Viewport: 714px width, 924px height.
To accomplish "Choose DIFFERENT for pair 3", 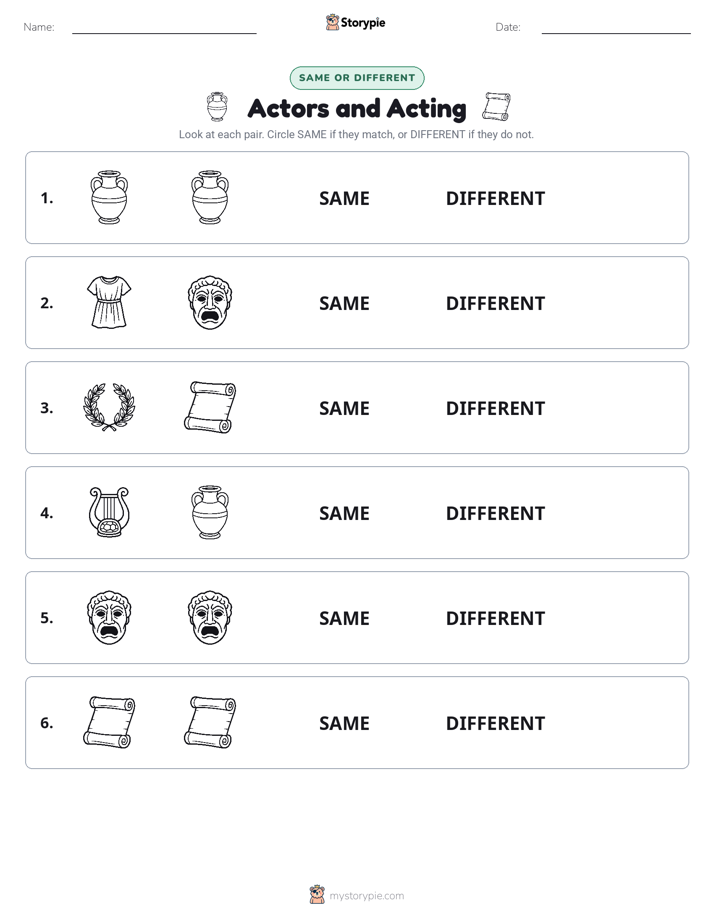I will coord(495,408).
